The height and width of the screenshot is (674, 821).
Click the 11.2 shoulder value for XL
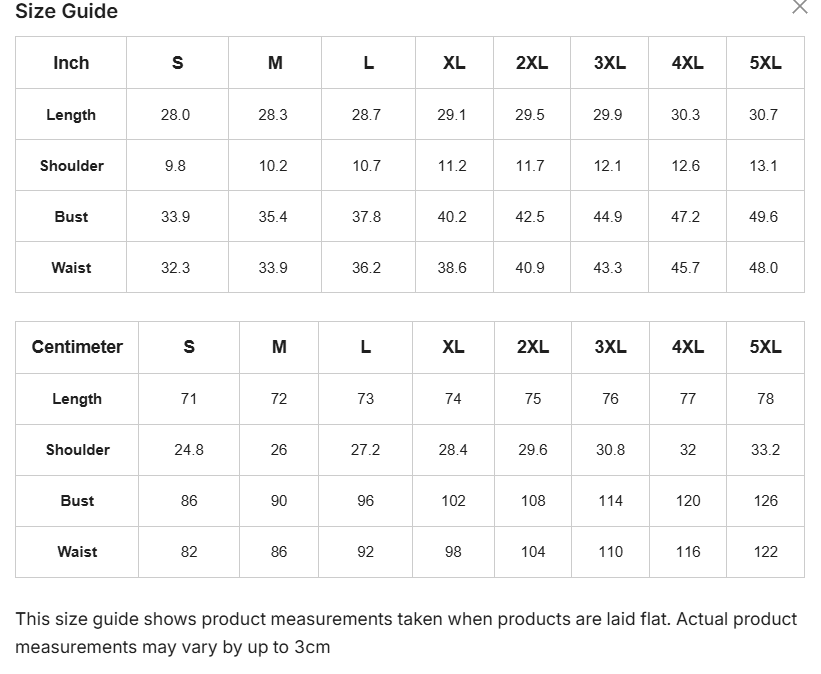452,166
